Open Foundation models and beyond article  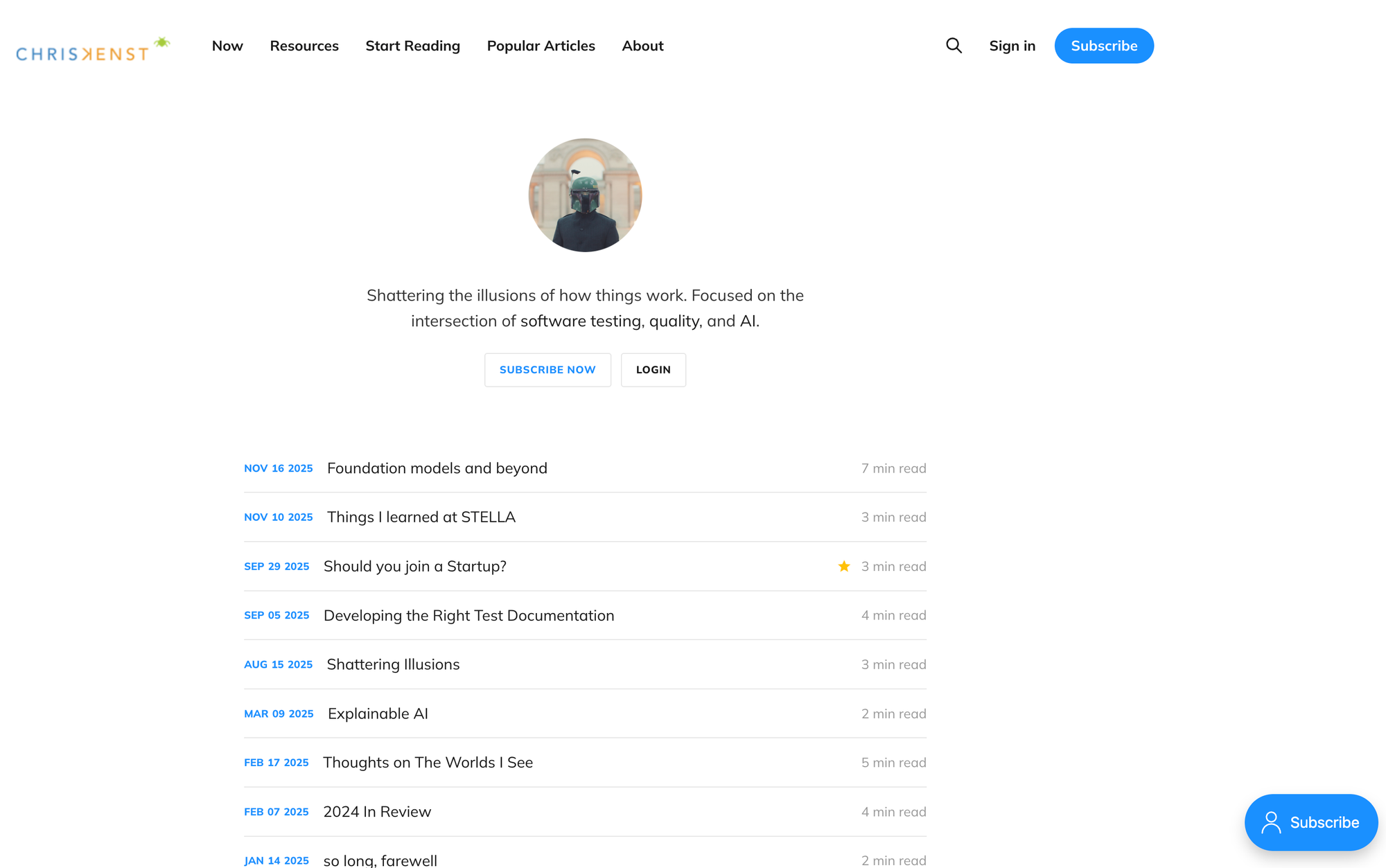point(437,468)
